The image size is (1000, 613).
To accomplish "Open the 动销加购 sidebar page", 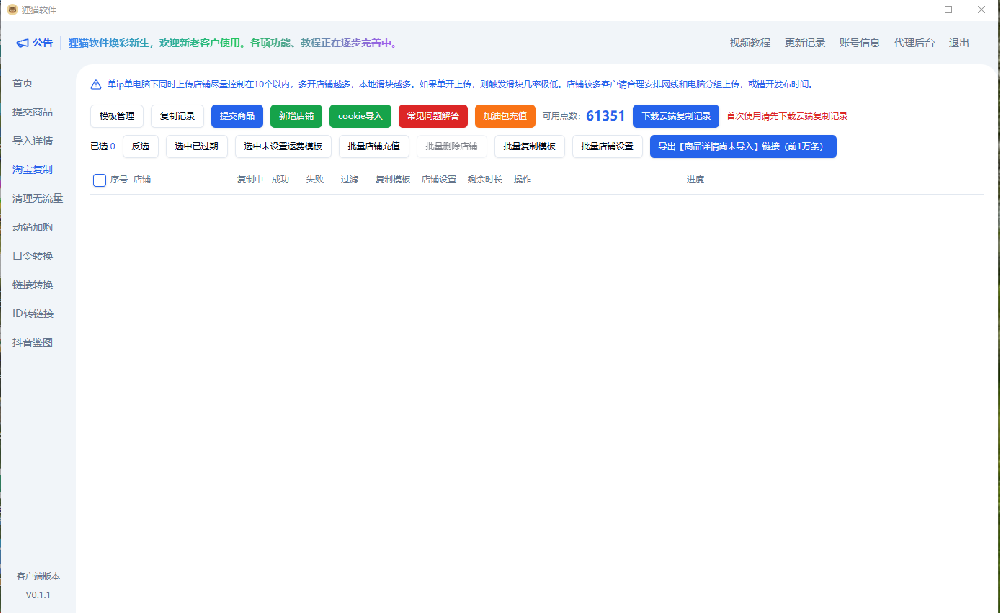I will tap(32, 227).
